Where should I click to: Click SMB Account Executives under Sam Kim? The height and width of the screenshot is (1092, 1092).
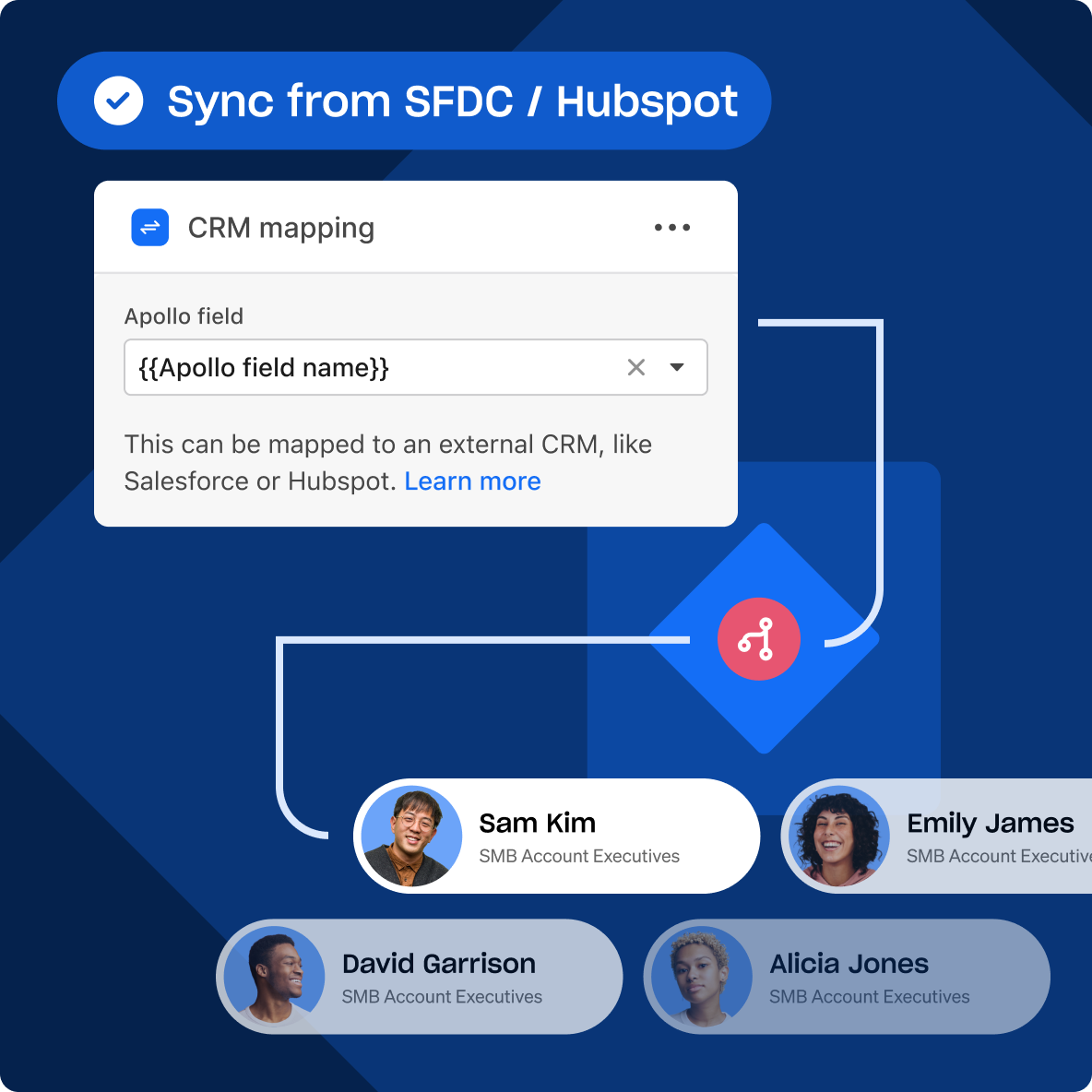pos(578,857)
